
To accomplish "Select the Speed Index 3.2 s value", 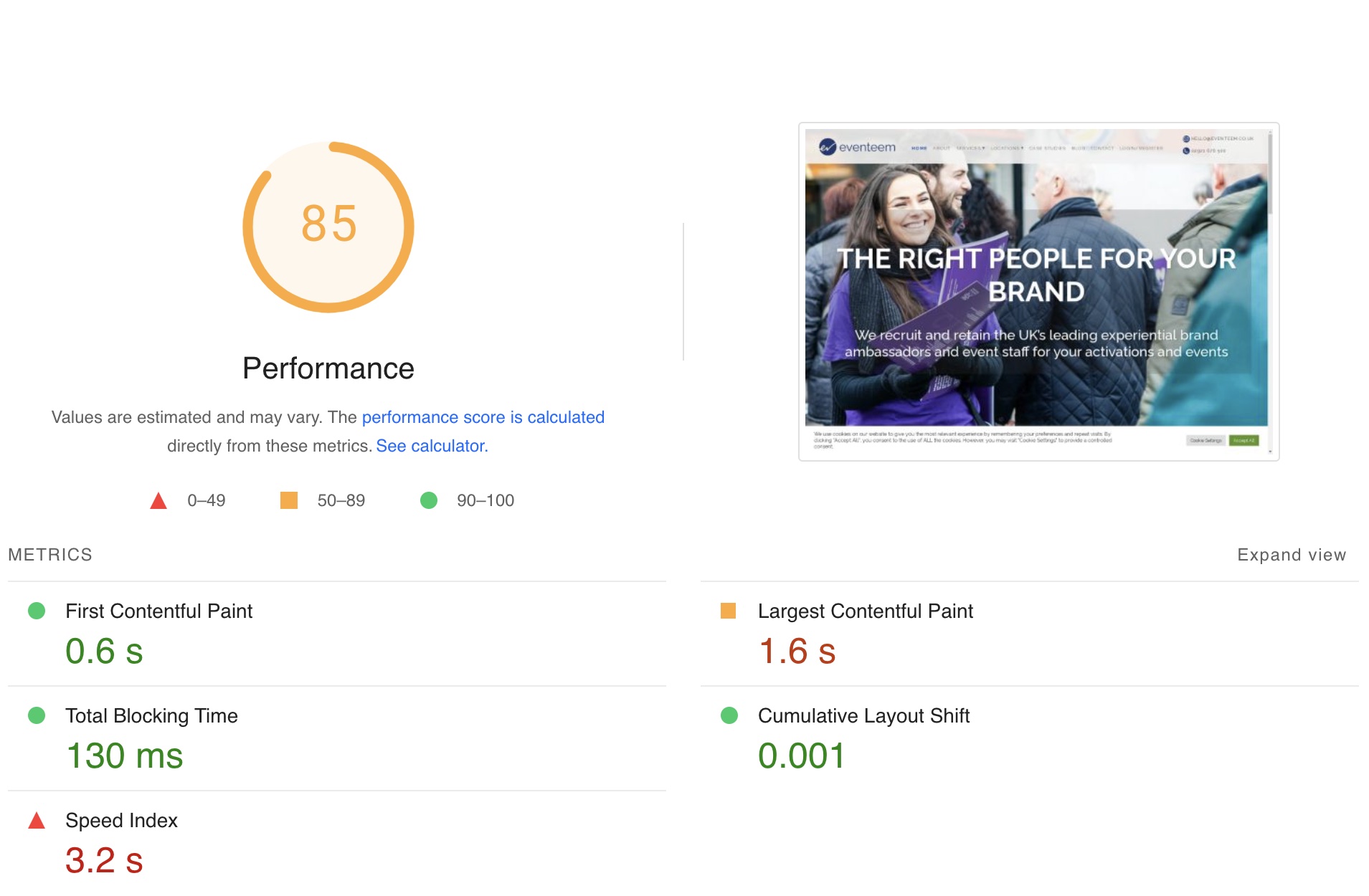I will pos(104,860).
